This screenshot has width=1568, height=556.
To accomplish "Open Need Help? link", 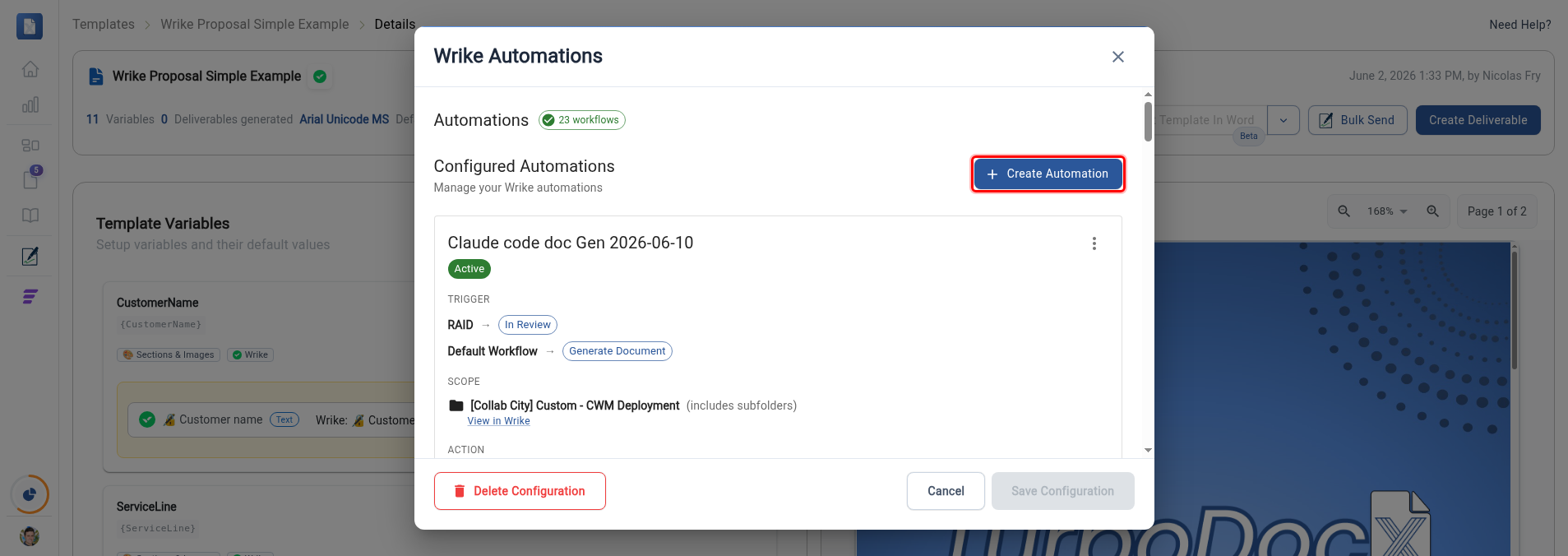I will tap(1519, 25).
